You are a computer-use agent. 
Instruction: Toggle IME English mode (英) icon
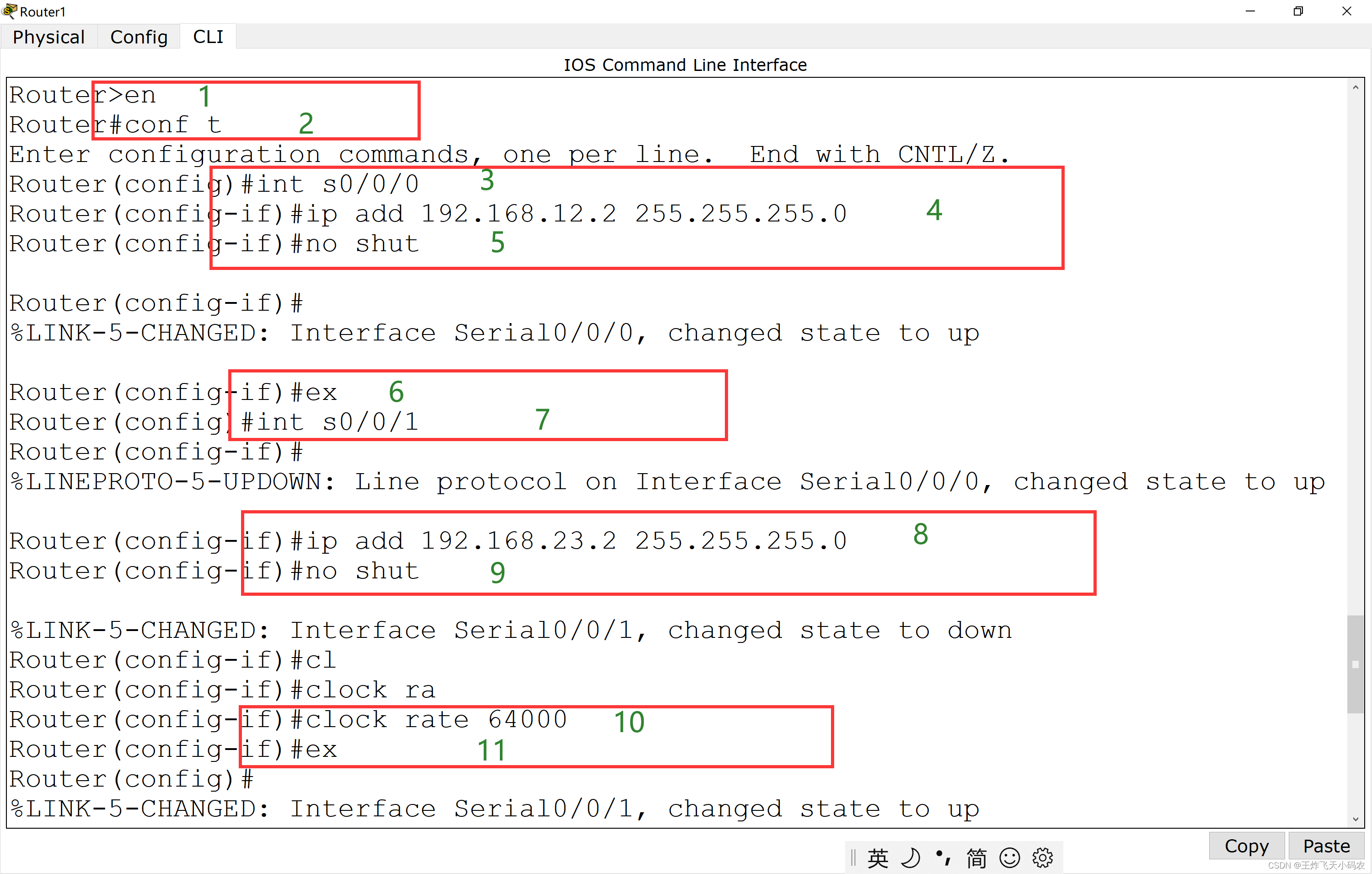coord(878,858)
